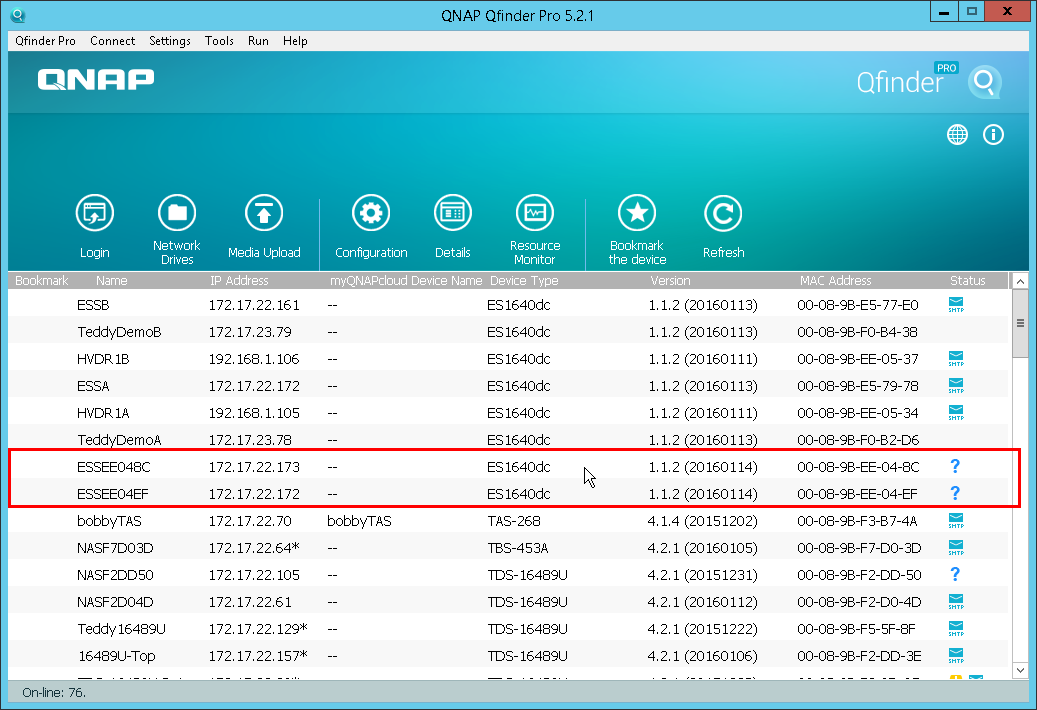Click the Login toolbar icon

coord(95,214)
